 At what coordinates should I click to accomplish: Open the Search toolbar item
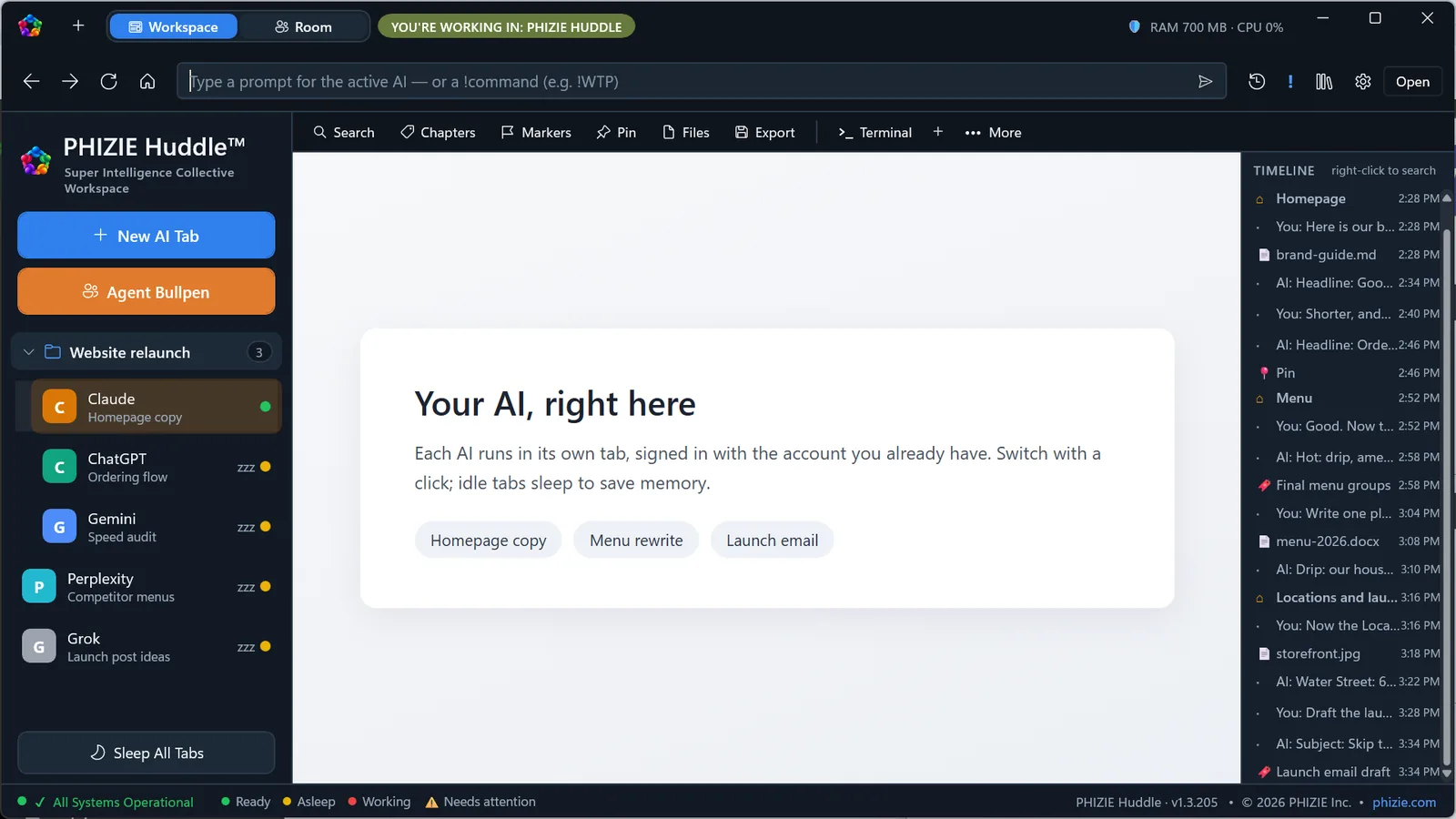pos(344,132)
